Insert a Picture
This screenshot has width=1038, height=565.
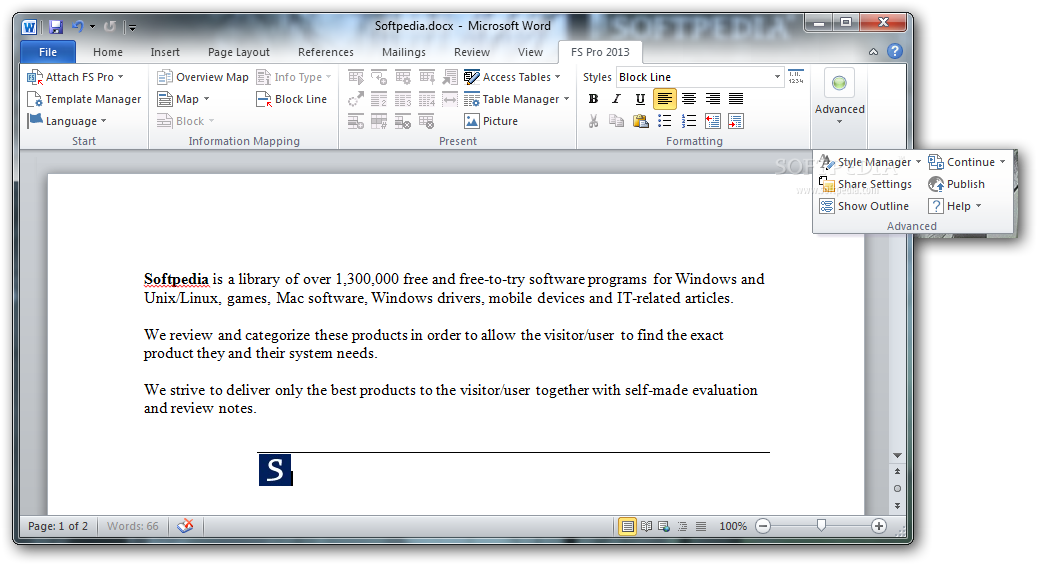pyautogui.click(x=491, y=121)
